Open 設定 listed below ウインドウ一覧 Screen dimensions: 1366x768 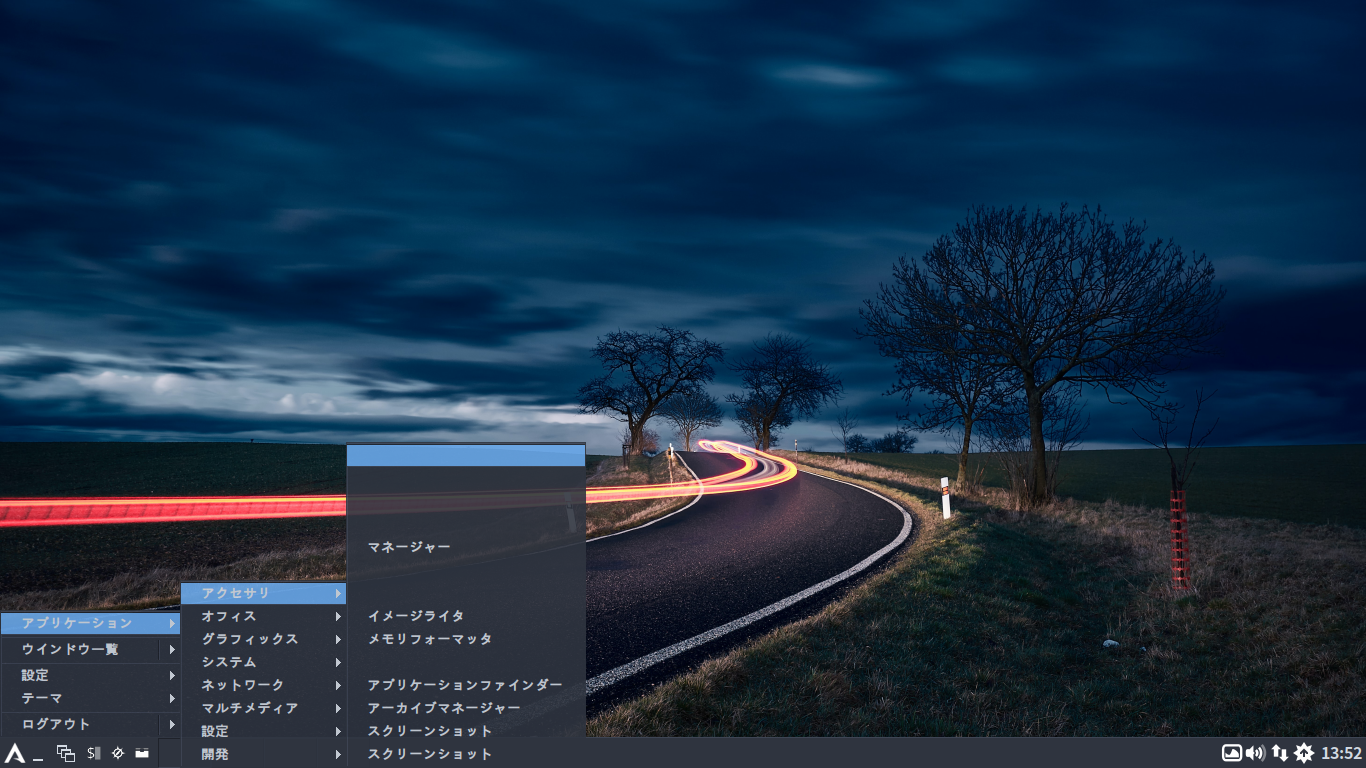click(x=90, y=675)
